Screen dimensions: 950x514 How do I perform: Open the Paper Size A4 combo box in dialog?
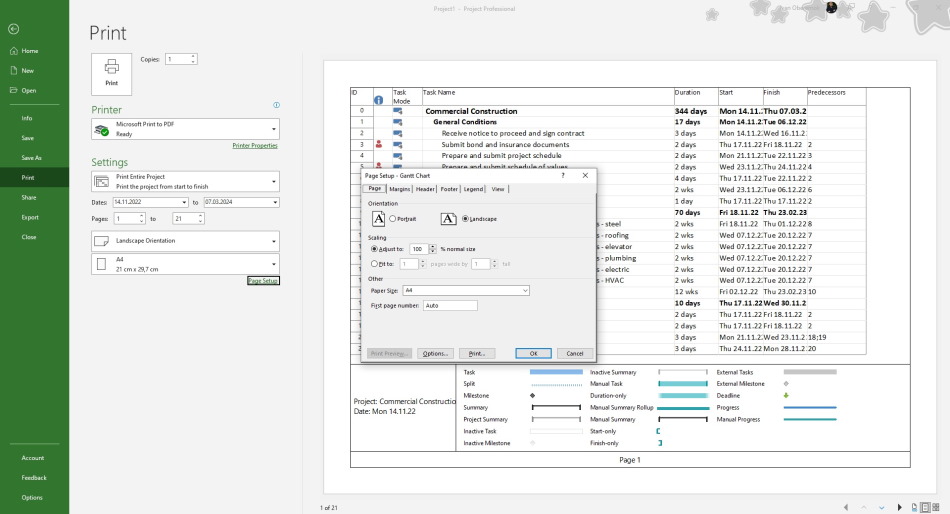[466, 290]
